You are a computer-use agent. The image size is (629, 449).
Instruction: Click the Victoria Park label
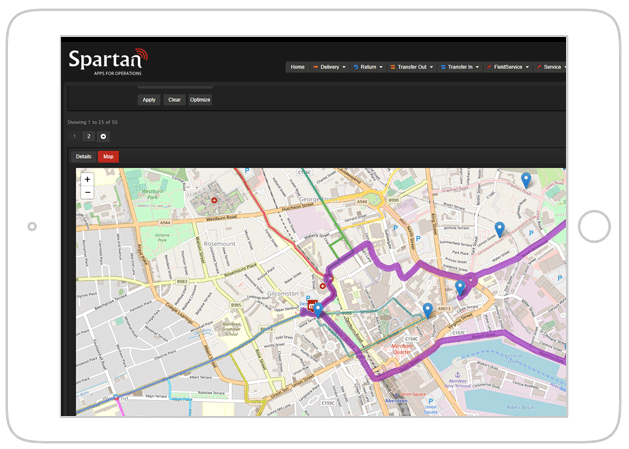coord(162,238)
